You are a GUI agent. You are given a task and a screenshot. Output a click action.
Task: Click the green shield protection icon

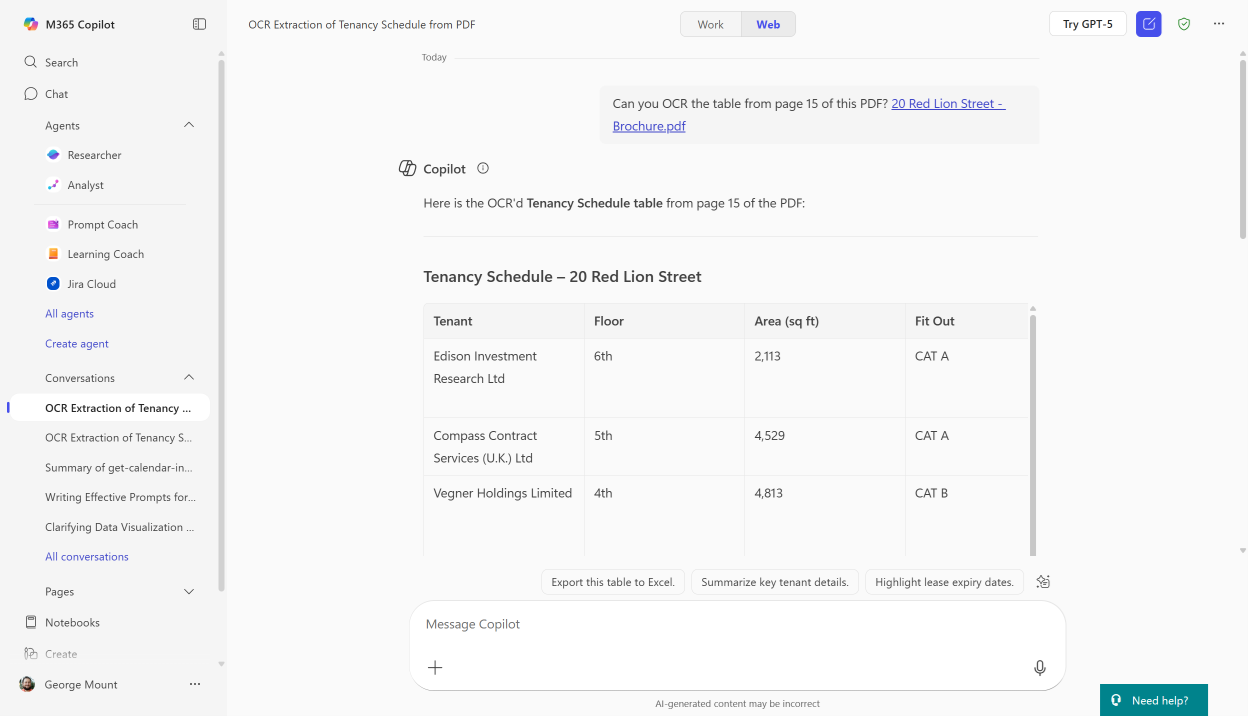(x=1184, y=24)
